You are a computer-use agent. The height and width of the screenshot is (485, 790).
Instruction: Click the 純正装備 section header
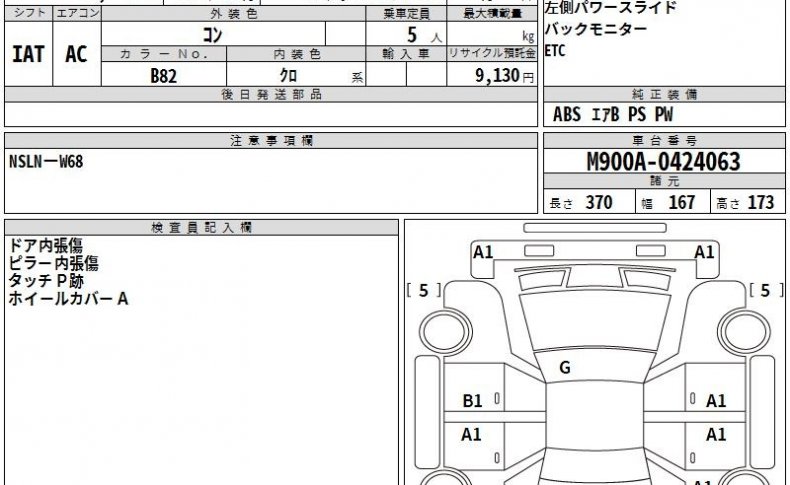click(664, 94)
